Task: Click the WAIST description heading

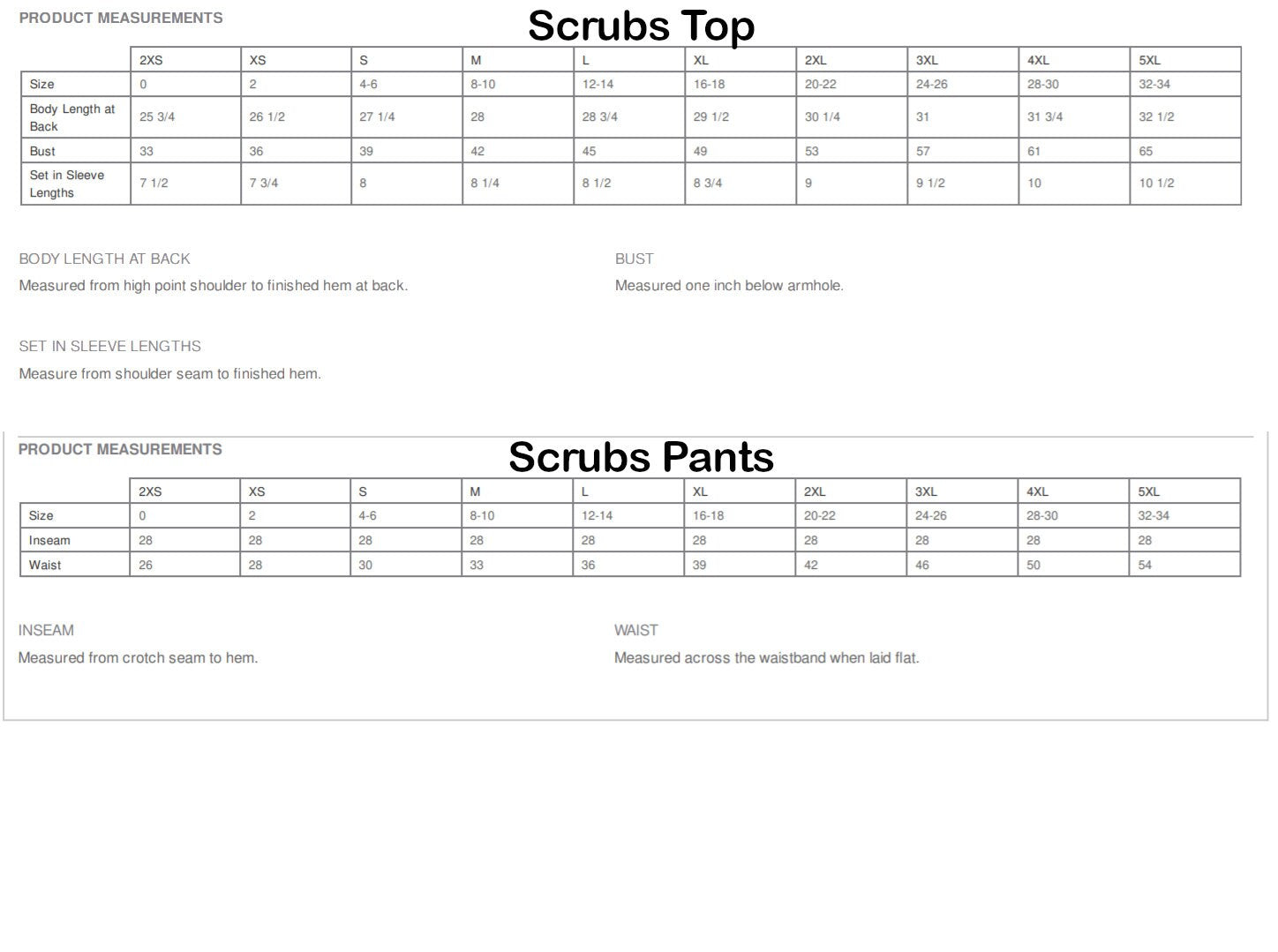Action: [x=635, y=630]
